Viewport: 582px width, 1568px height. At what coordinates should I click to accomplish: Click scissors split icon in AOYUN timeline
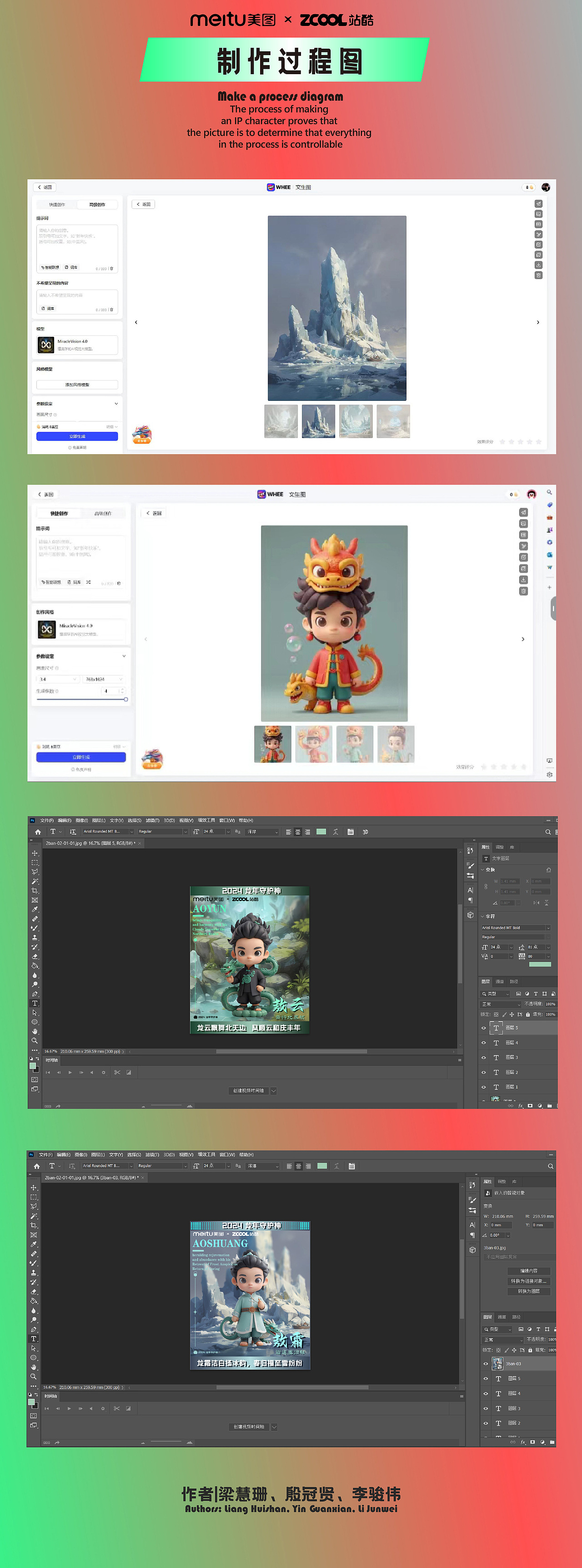(x=117, y=1072)
